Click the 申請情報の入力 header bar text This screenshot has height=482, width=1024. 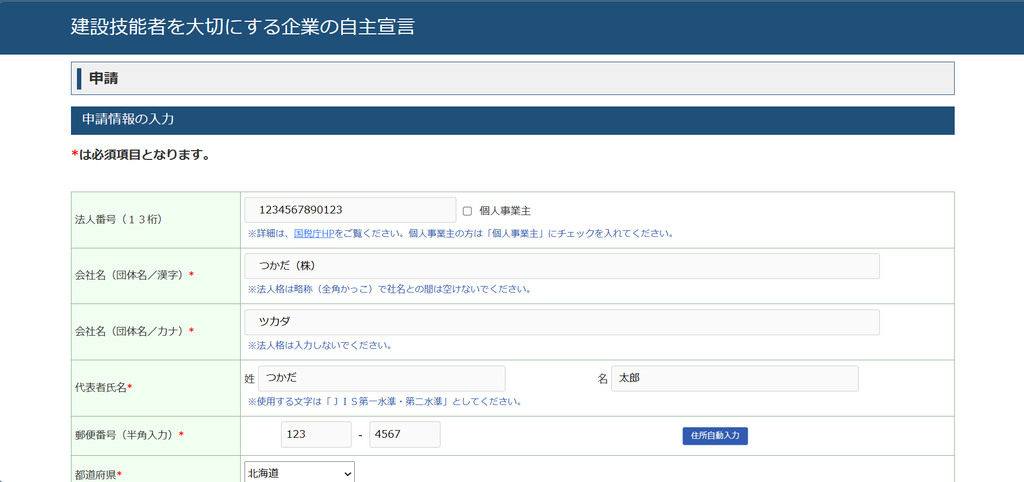127,120
